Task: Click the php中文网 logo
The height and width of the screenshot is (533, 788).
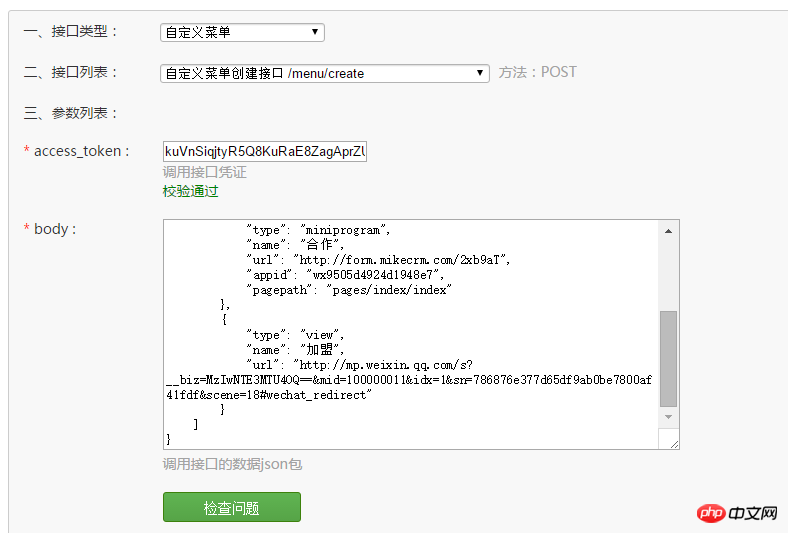Action: point(739,512)
